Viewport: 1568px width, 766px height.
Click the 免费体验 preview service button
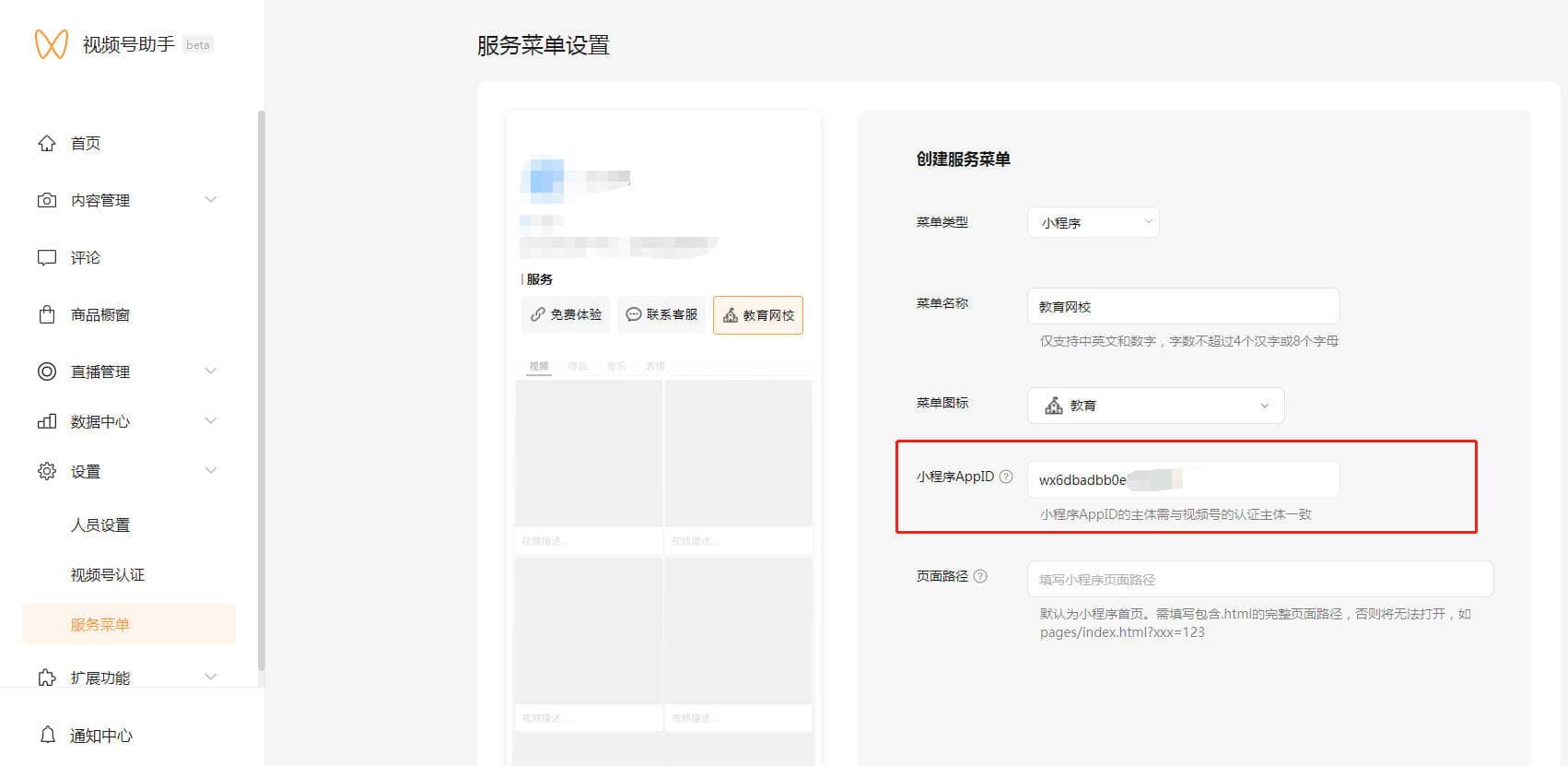pos(566,314)
